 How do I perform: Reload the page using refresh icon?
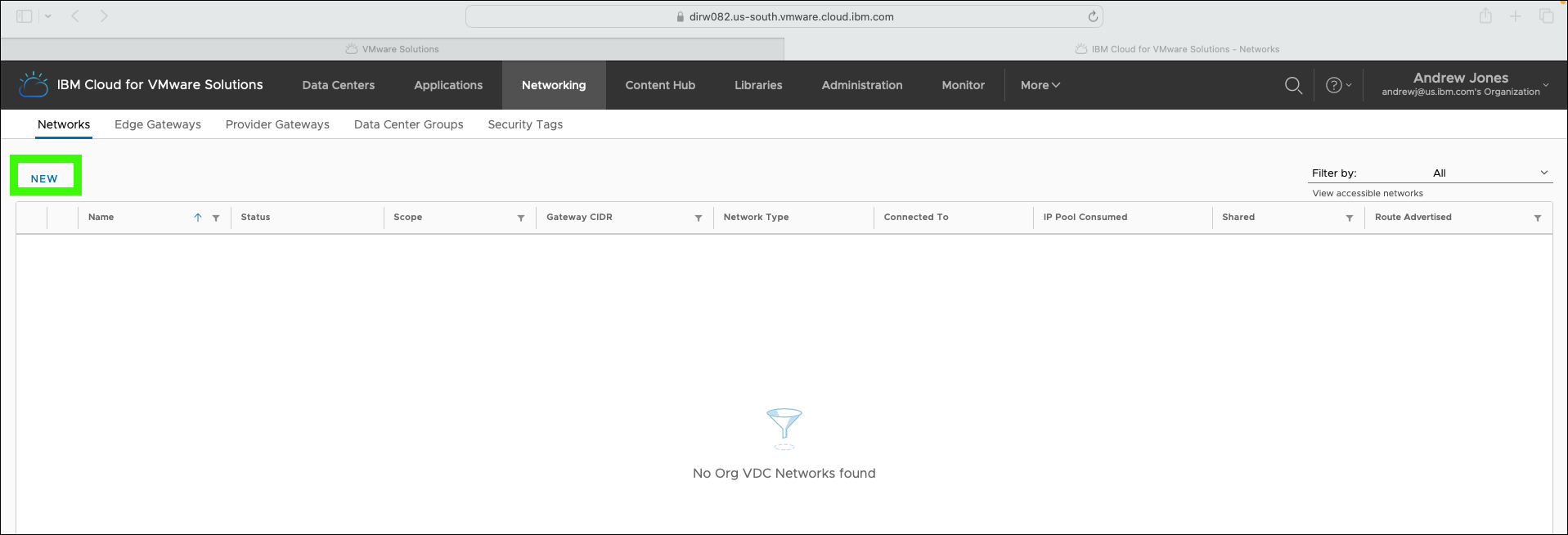1093,16
